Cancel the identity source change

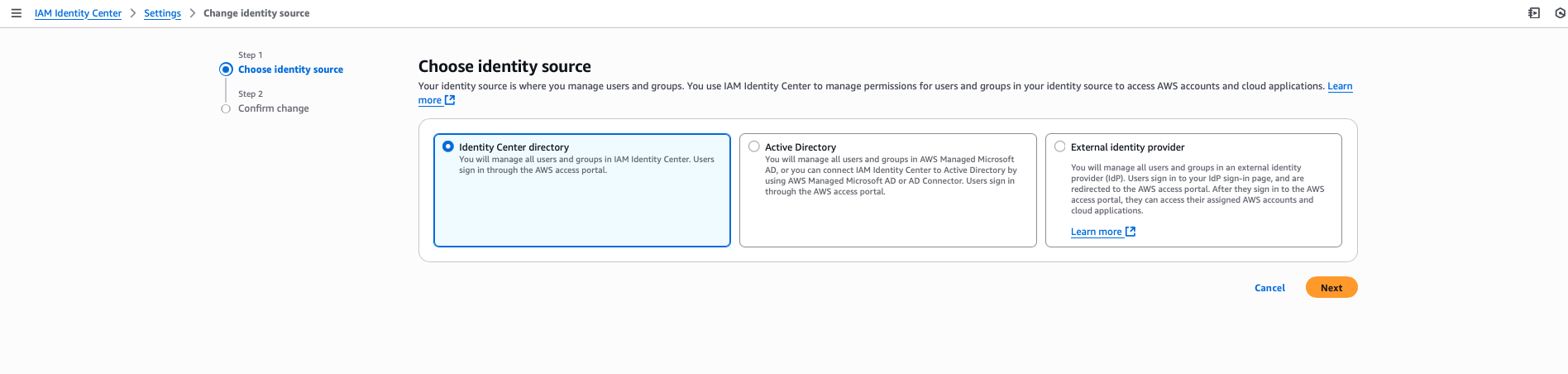1269,288
